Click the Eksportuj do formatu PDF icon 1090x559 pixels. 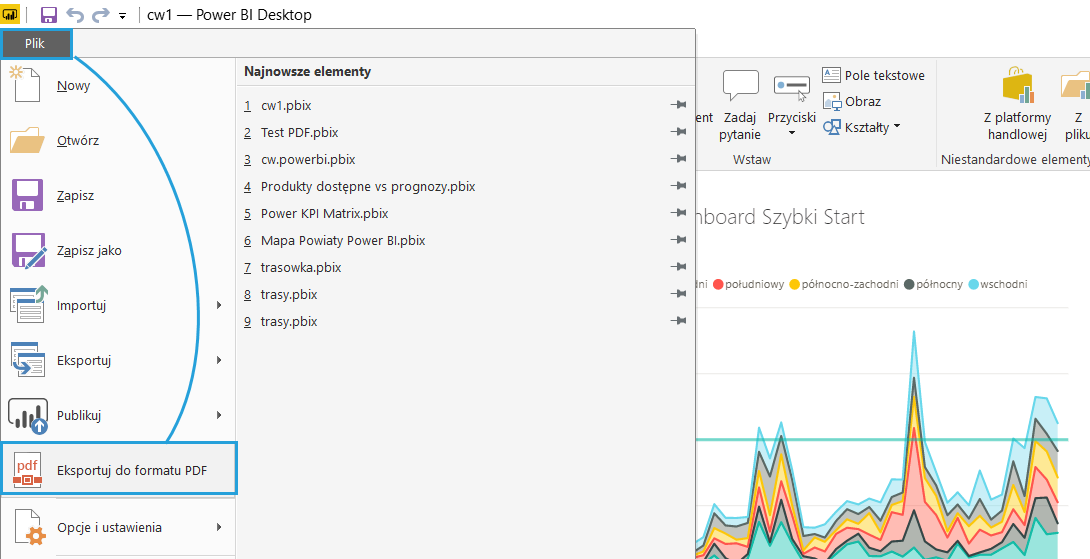tap(27, 470)
